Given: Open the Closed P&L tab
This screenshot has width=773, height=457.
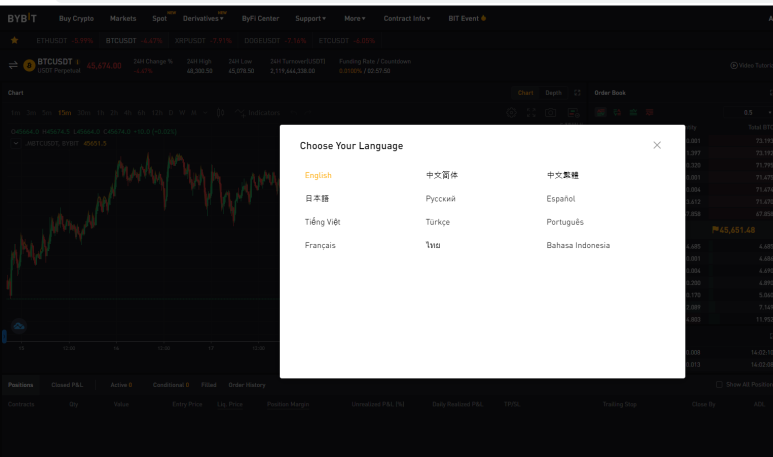Looking at the screenshot, I should click(x=67, y=385).
